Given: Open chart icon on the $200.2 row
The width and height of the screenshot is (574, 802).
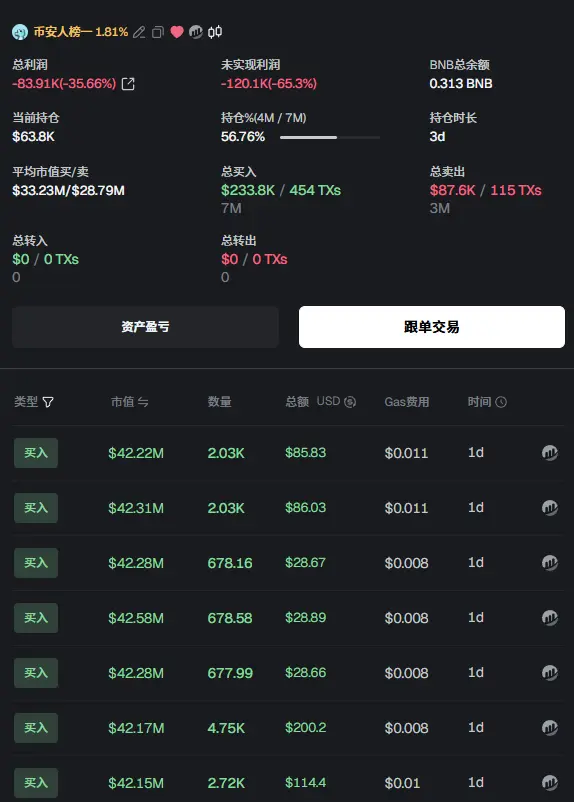Looking at the screenshot, I should pyautogui.click(x=550, y=727).
